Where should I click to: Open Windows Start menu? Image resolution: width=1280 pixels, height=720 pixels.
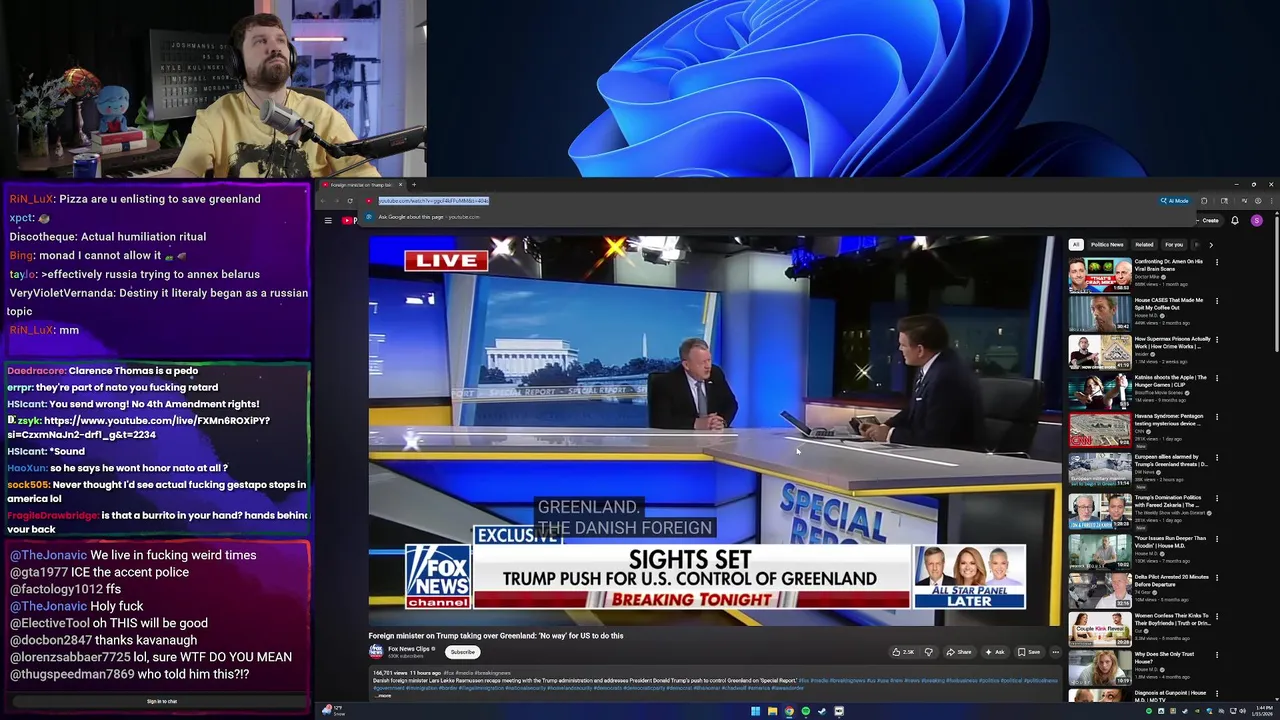click(x=756, y=711)
